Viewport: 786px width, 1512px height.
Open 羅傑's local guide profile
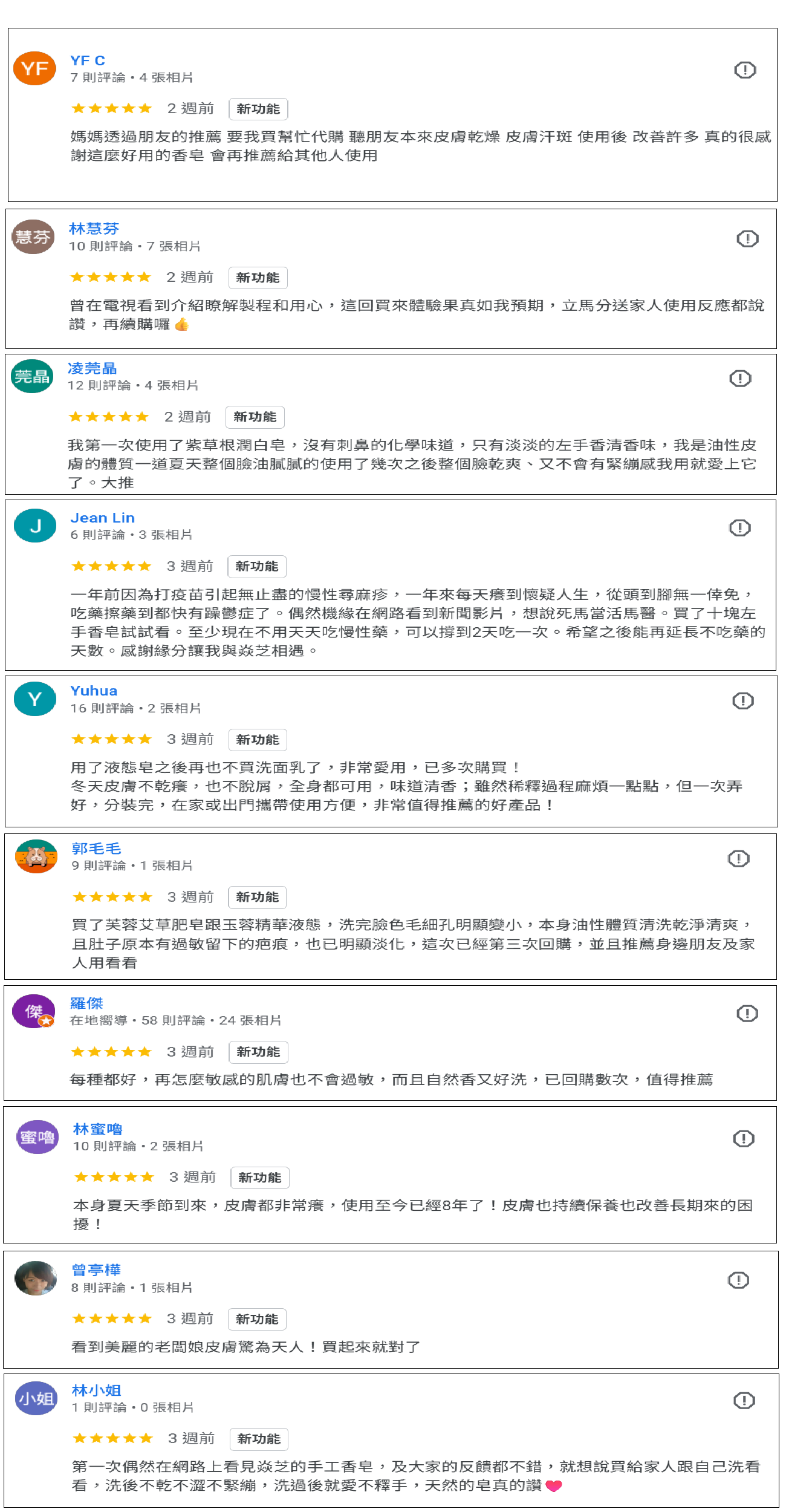(86, 1003)
